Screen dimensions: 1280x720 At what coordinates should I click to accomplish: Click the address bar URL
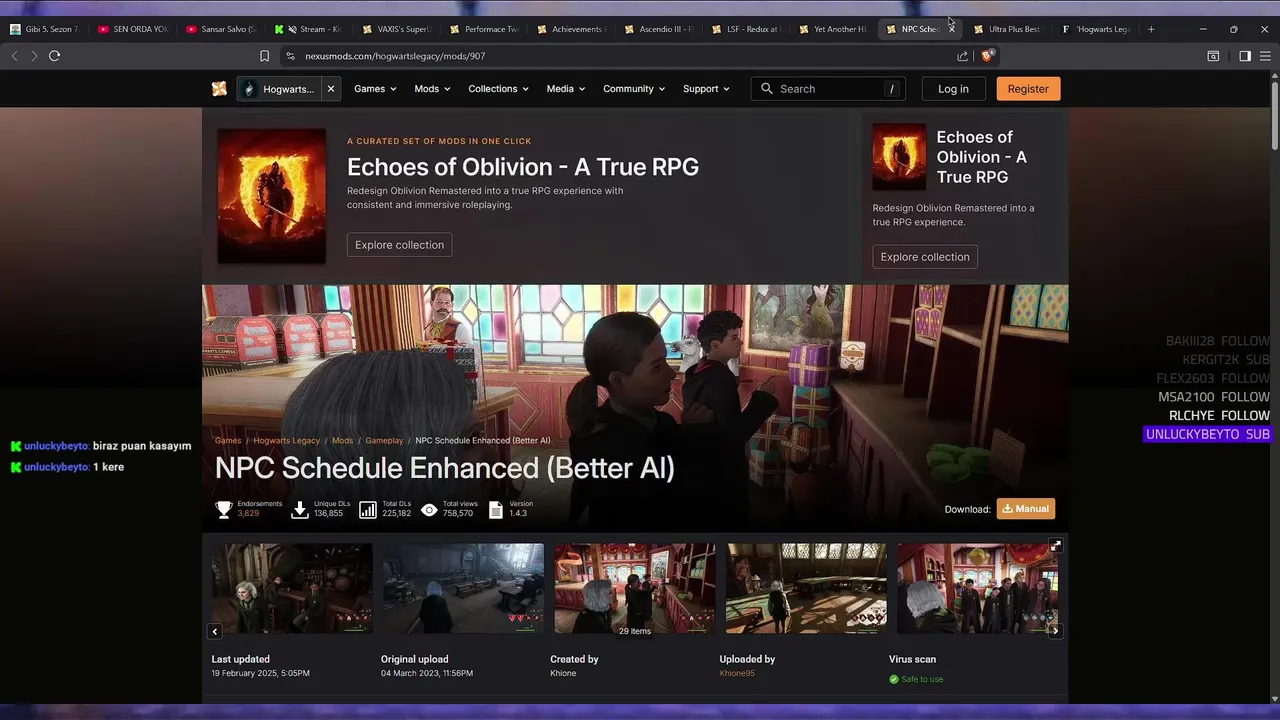pos(395,56)
